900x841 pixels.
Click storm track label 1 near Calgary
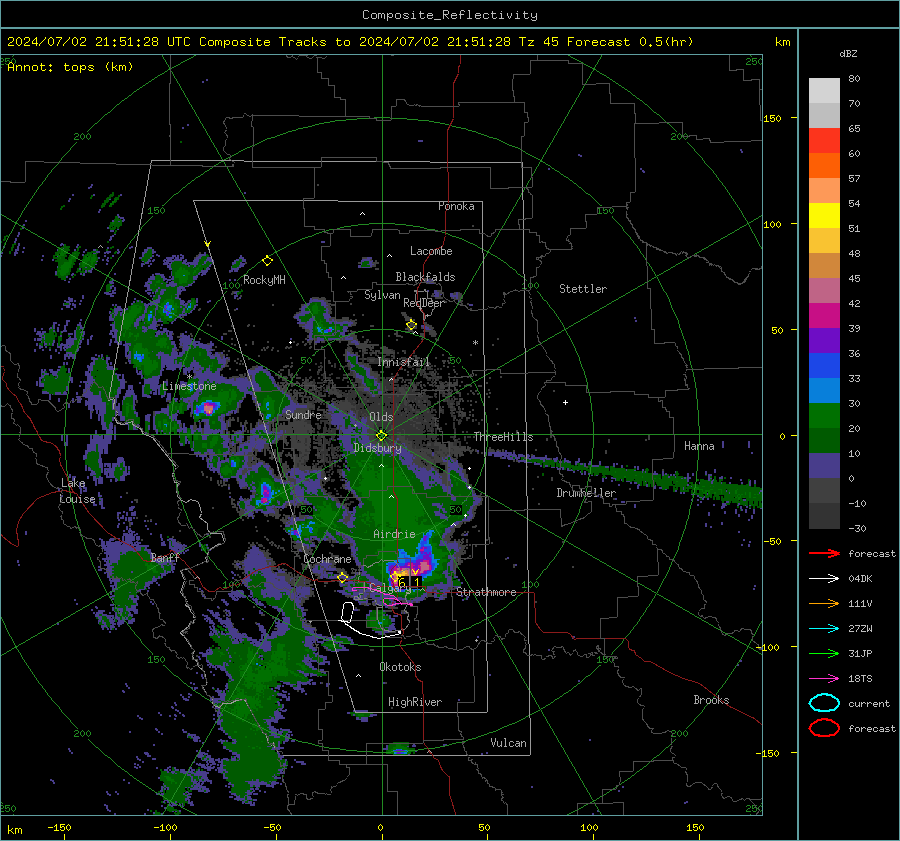416,582
